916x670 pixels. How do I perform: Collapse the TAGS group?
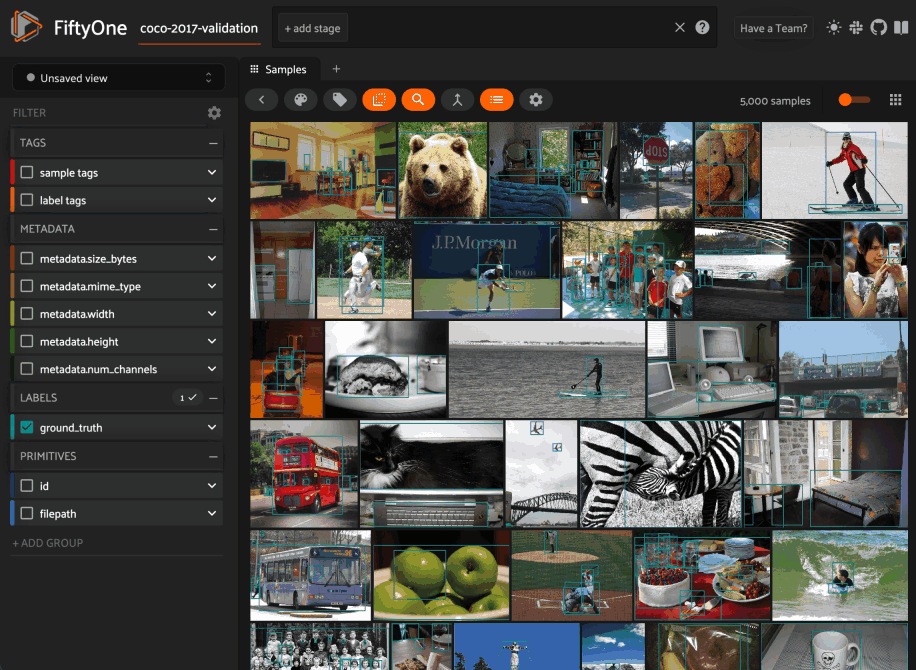pos(213,143)
